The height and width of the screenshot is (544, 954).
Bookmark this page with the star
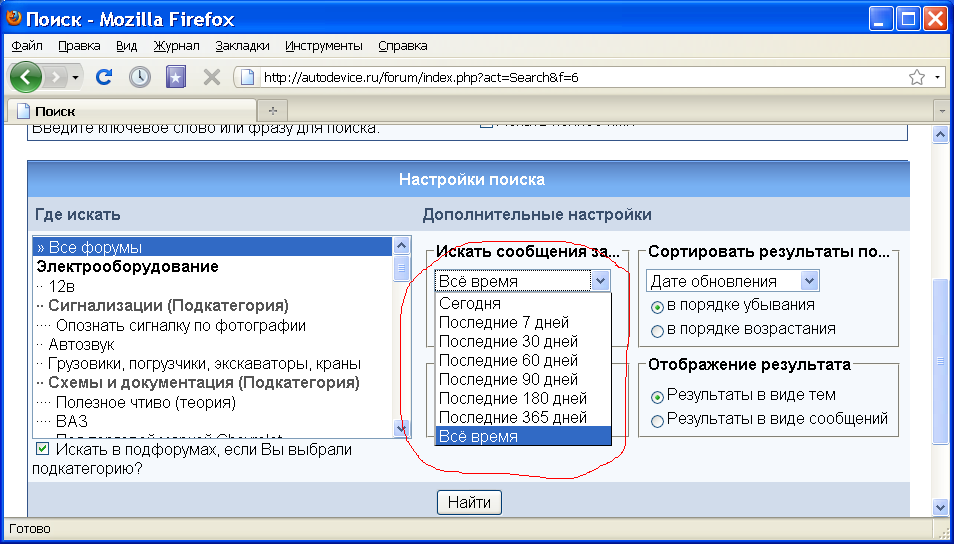[916, 77]
